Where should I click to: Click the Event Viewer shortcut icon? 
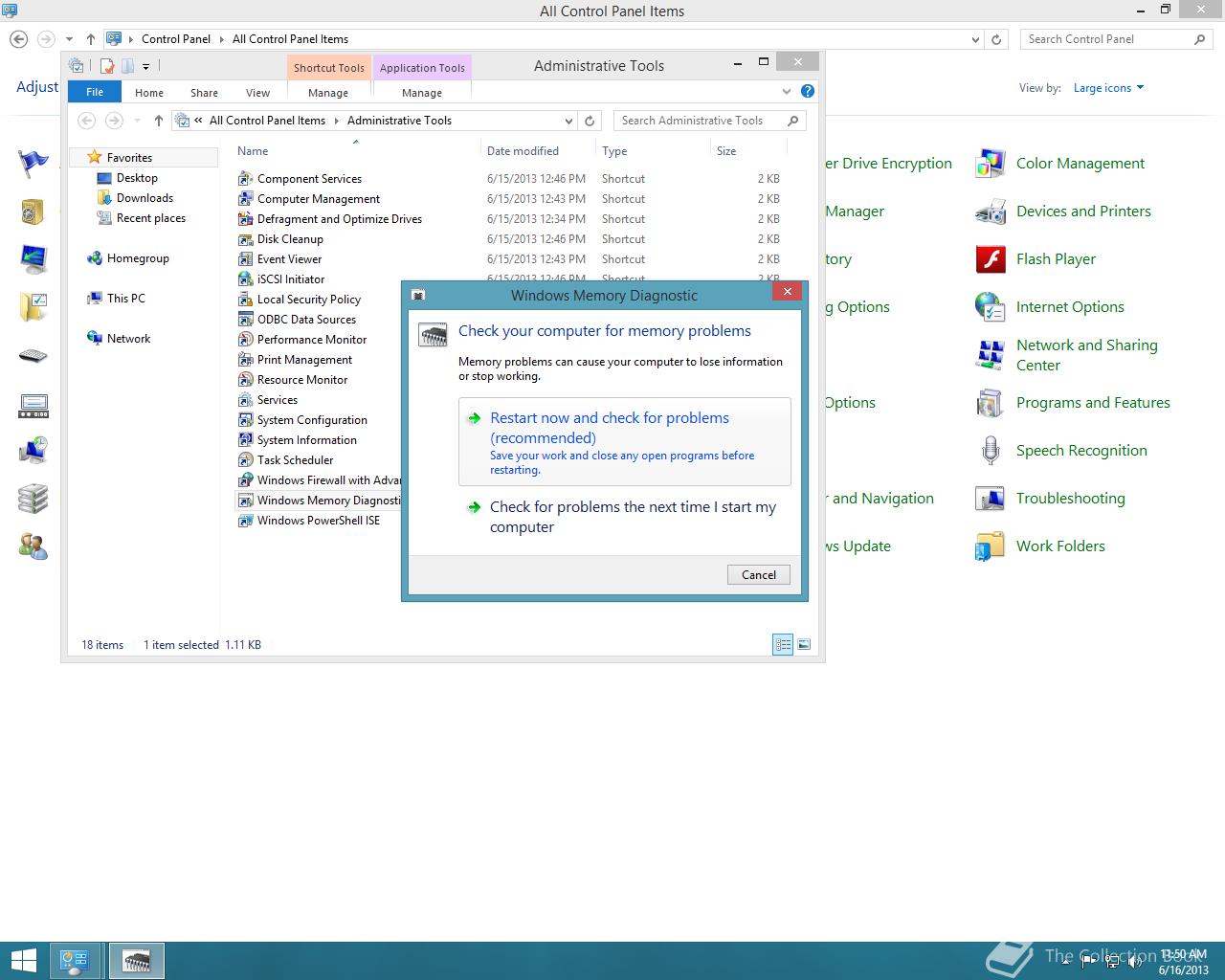(245, 259)
